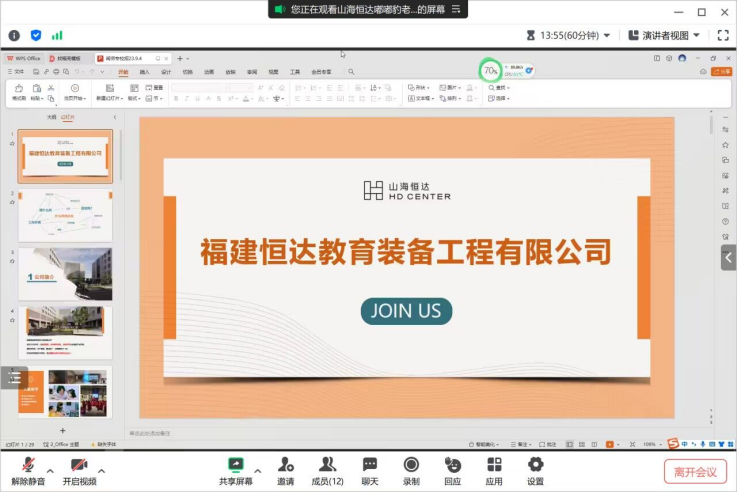Click the 离开会议 leave meeting button
This screenshot has width=738, height=492.
click(x=695, y=472)
